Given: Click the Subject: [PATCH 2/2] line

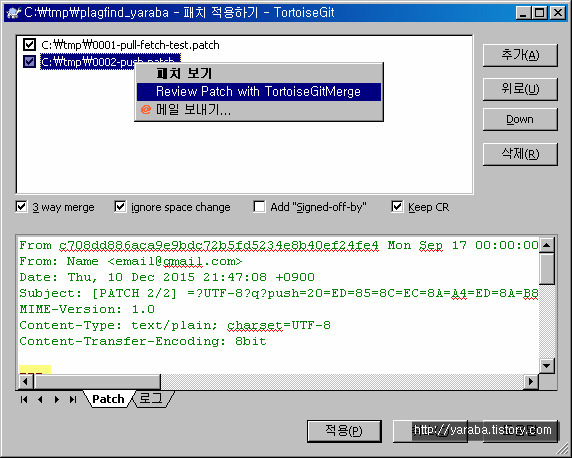Looking at the screenshot, I should pos(279,293).
